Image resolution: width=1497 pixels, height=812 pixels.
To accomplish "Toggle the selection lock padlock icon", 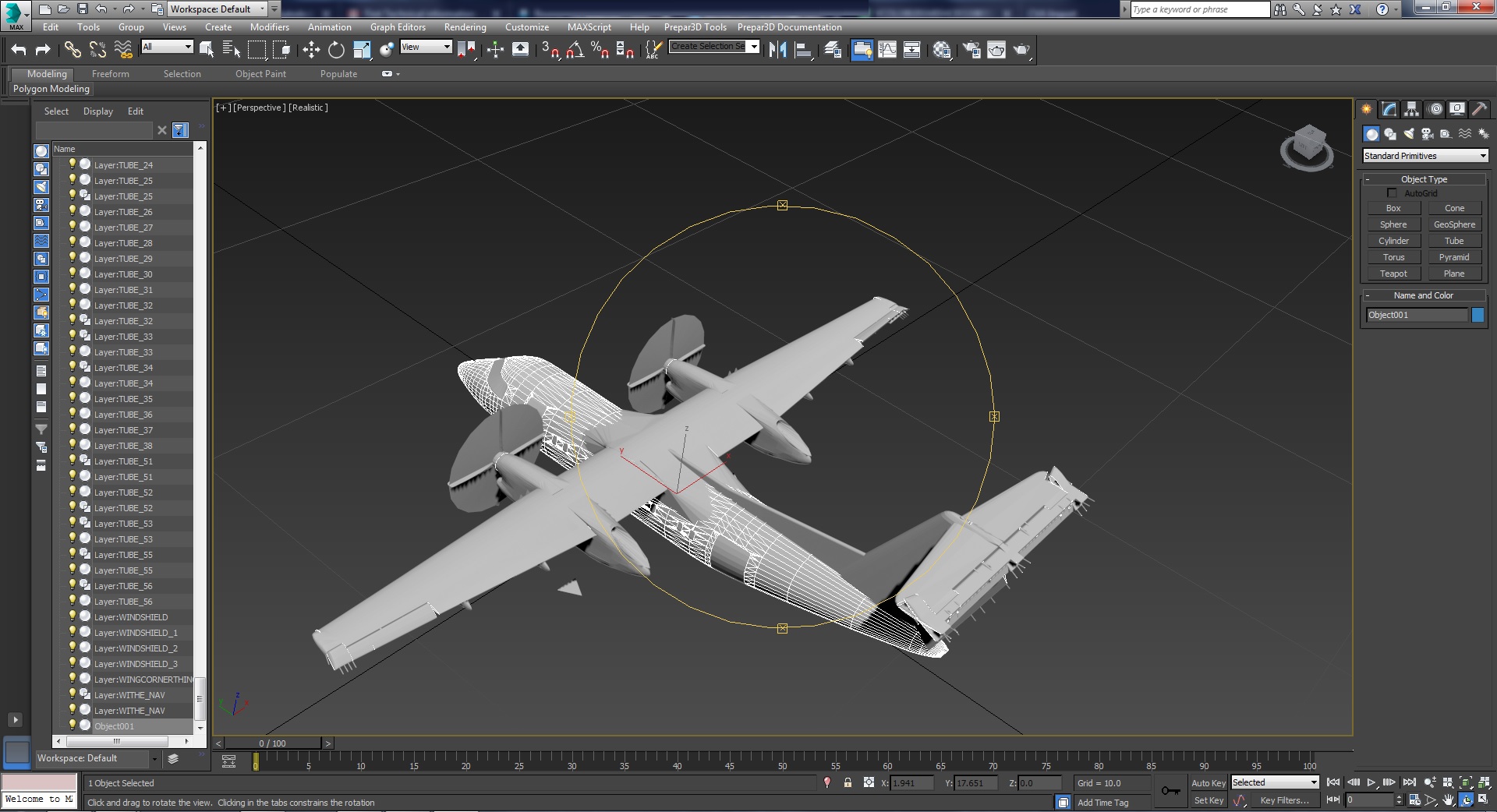I will pyautogui.click(x=848, y=783).
